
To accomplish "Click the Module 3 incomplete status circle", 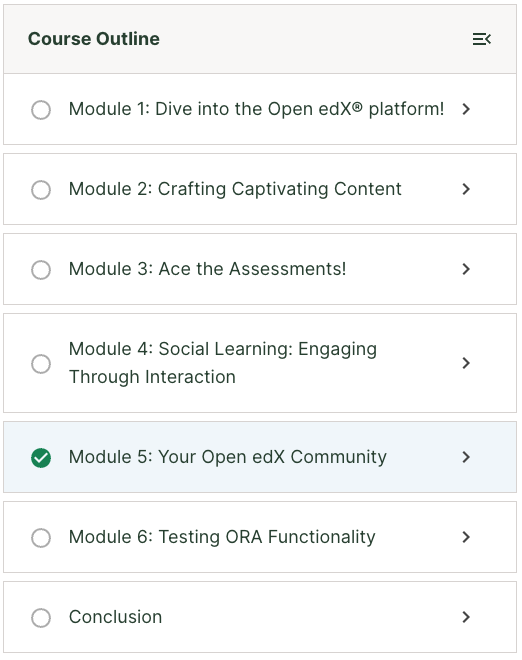I will coord(41,270).
